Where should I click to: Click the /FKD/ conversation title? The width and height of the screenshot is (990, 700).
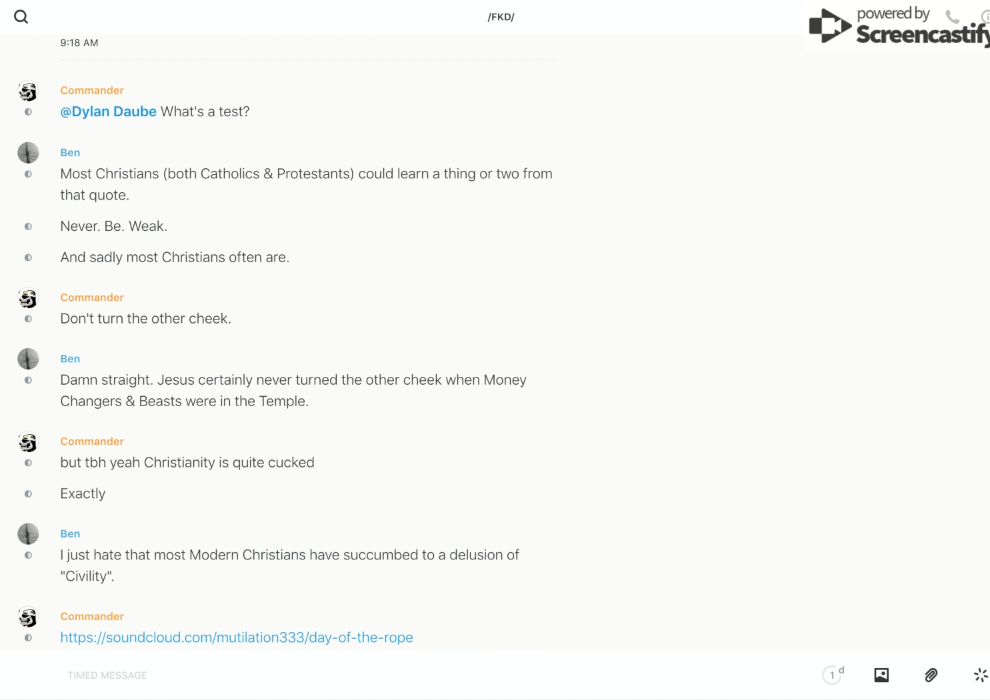pos(500,17)
